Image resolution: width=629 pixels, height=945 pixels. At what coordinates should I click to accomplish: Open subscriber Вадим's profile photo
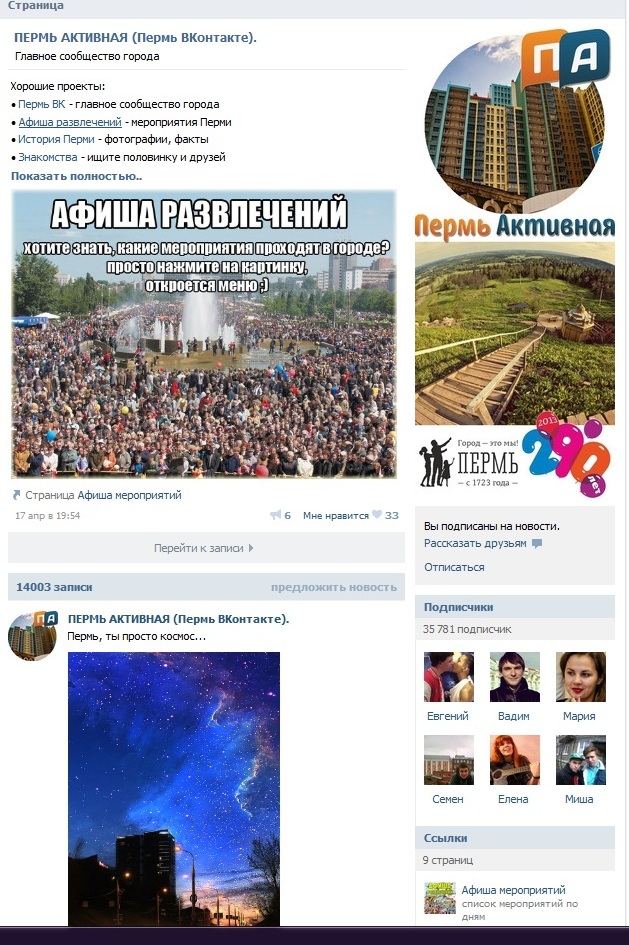point(515,677)
